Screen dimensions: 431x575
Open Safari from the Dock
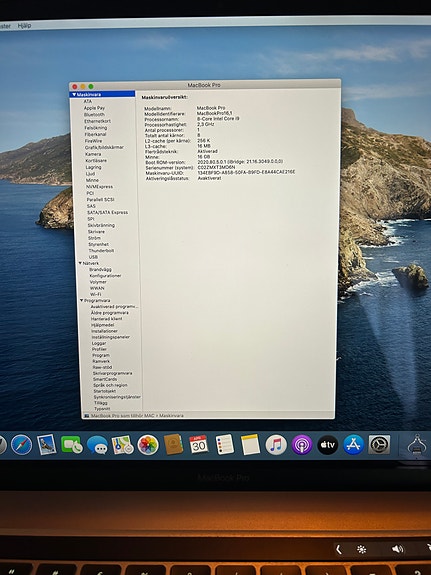(x=21, y=445)
